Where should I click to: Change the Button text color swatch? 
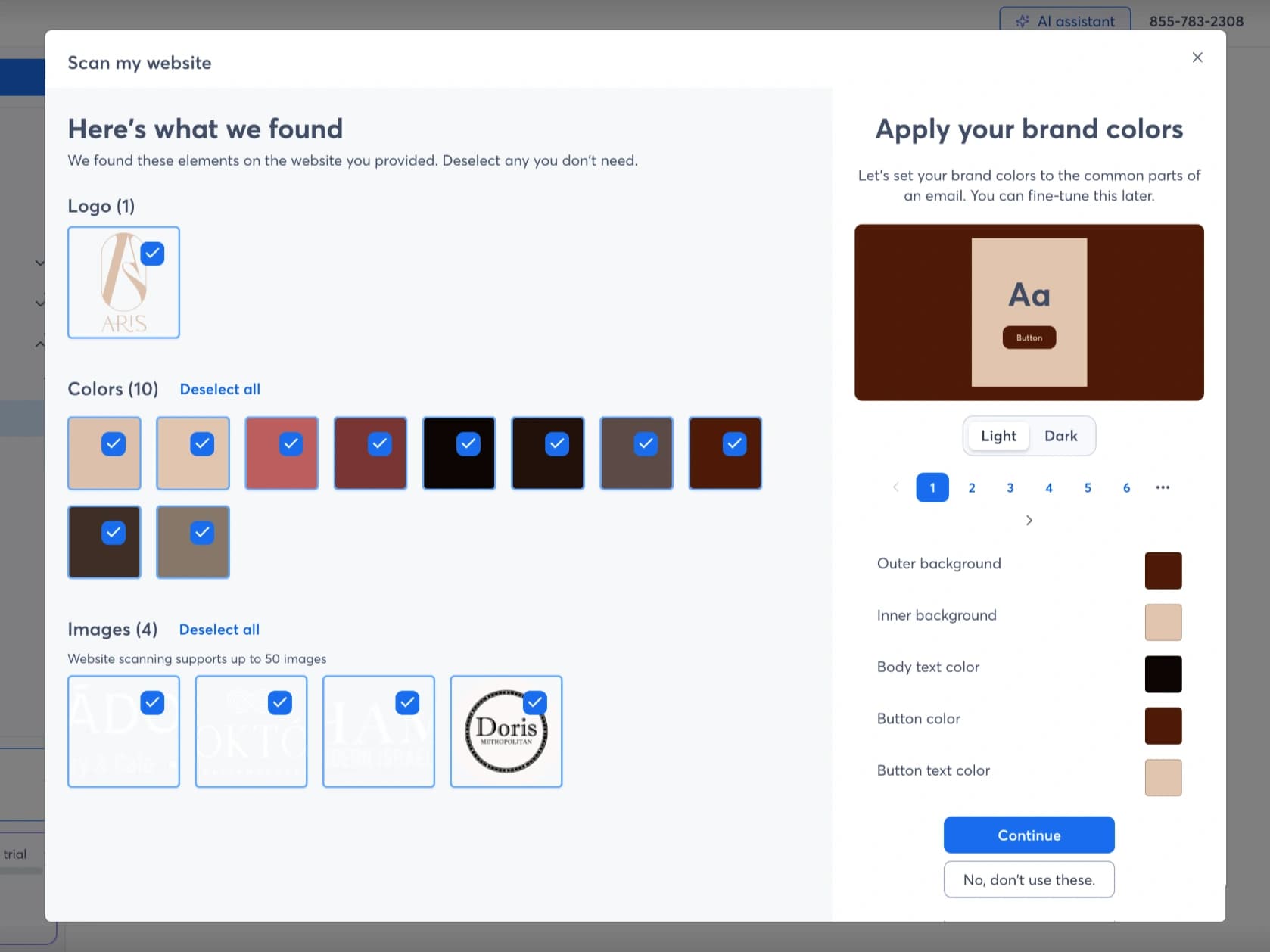[x=1163, y=778]
